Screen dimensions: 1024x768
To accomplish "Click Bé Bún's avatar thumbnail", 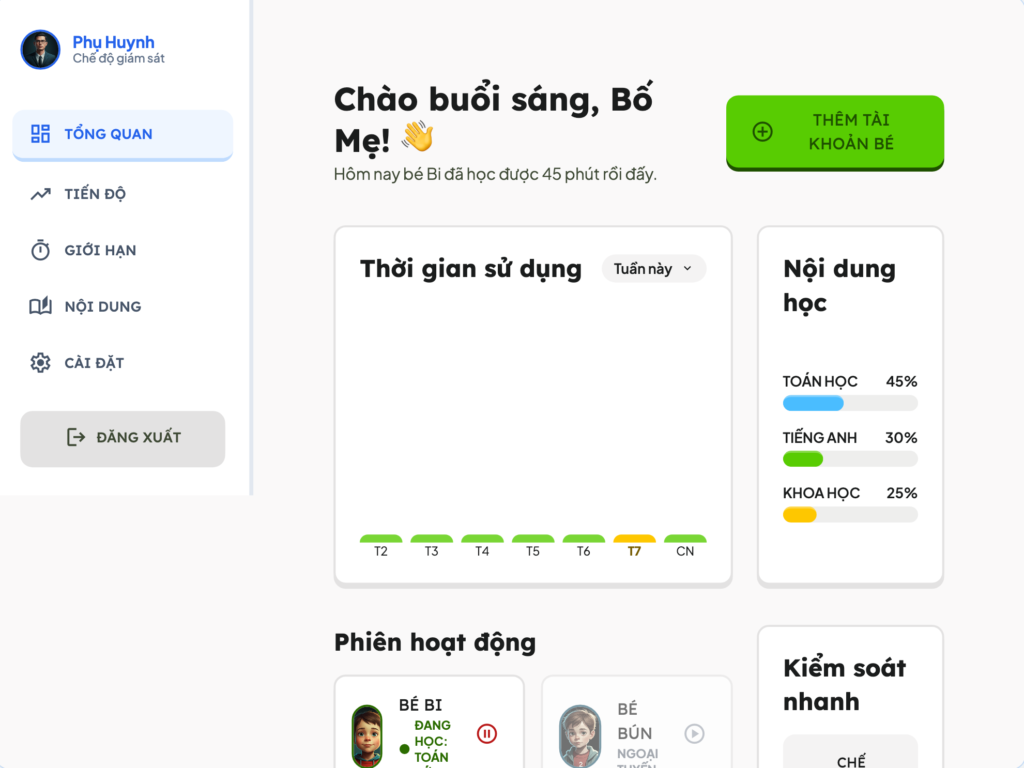I will (579, 737).
